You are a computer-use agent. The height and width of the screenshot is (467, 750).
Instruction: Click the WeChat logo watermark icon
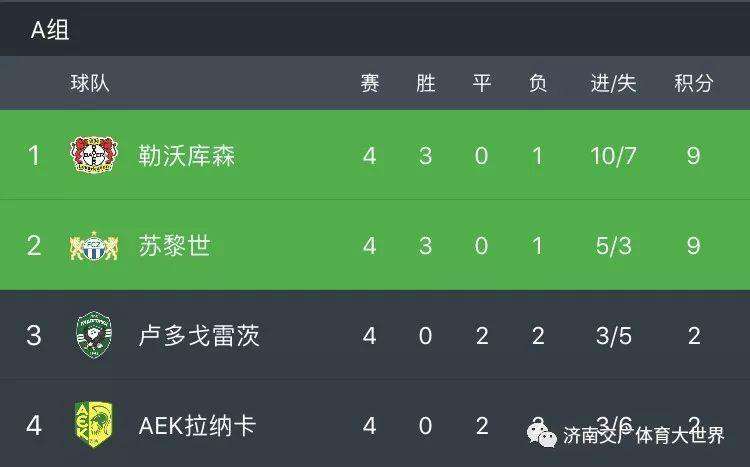pyautogui.click(x=541, y=433)
